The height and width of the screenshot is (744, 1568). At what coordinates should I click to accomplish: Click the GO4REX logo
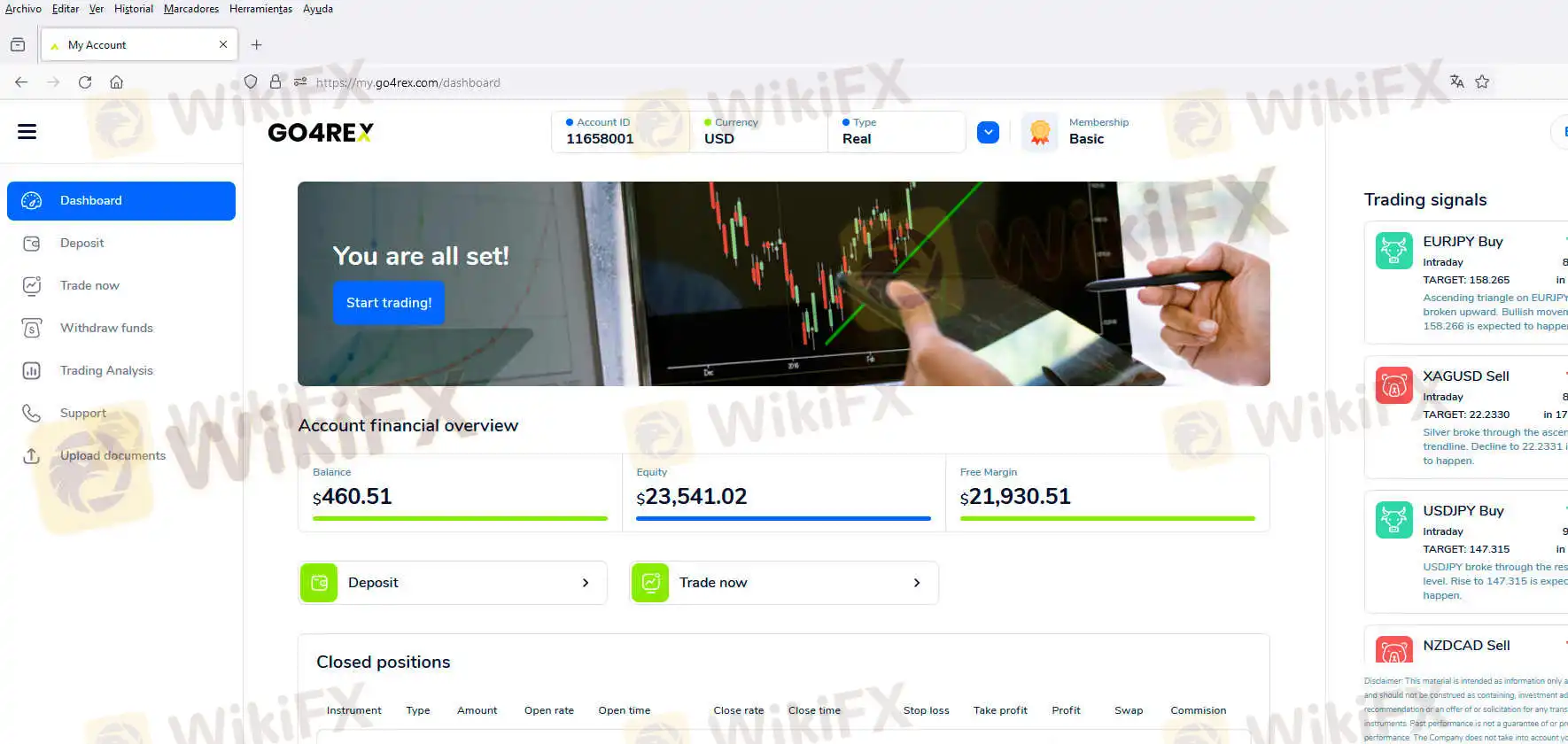[321, 133]
